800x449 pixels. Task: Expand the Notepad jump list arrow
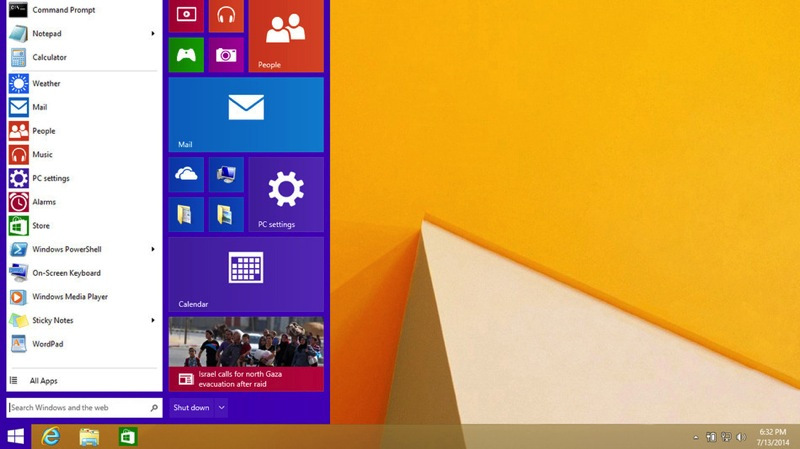tap(153, 34)
